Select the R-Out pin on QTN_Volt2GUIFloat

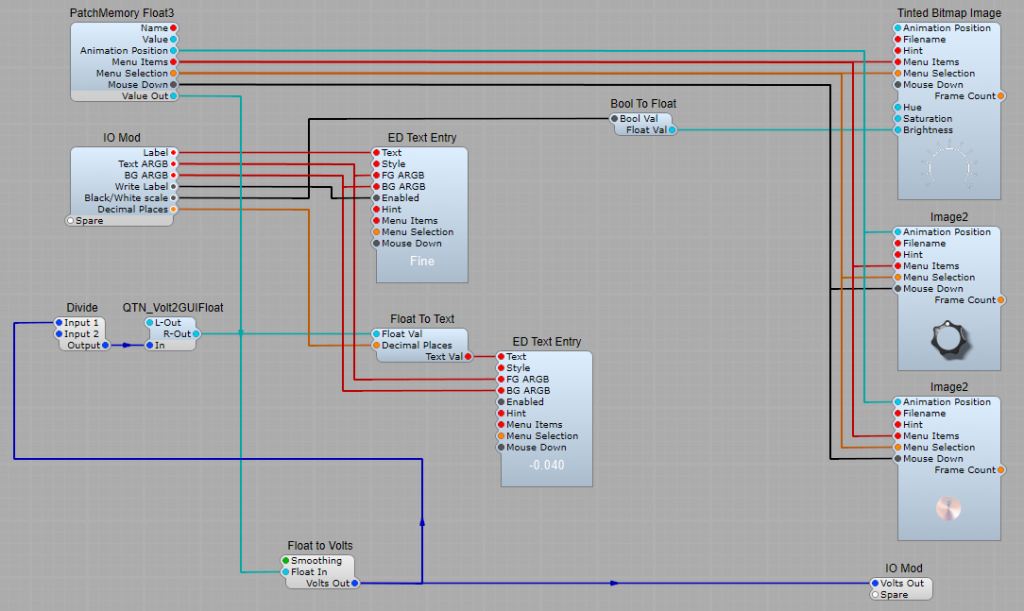(x=197, y=334)
